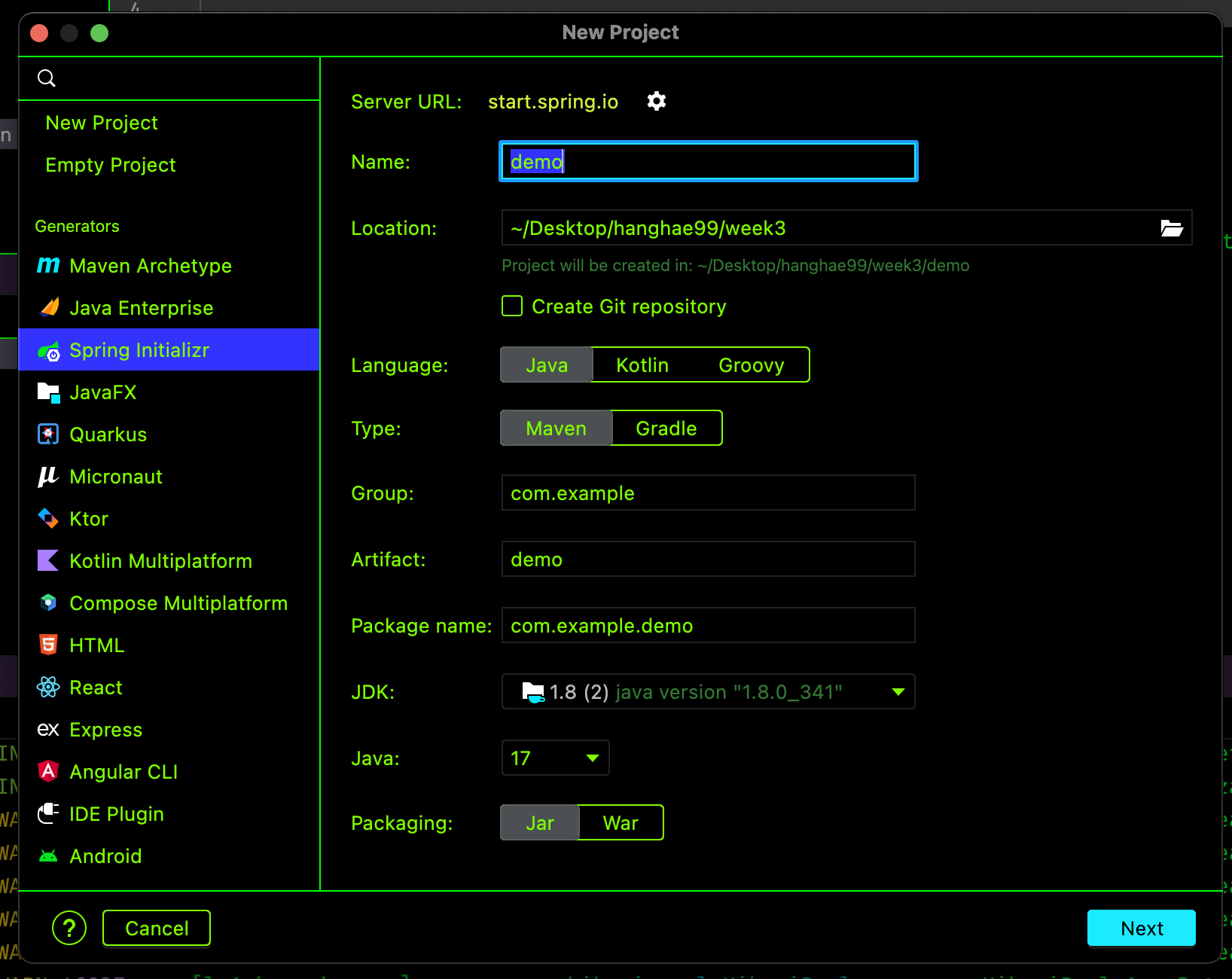1232x979 pixels.
Task: Open the Java version dropdown
Action: pos(555,758)
